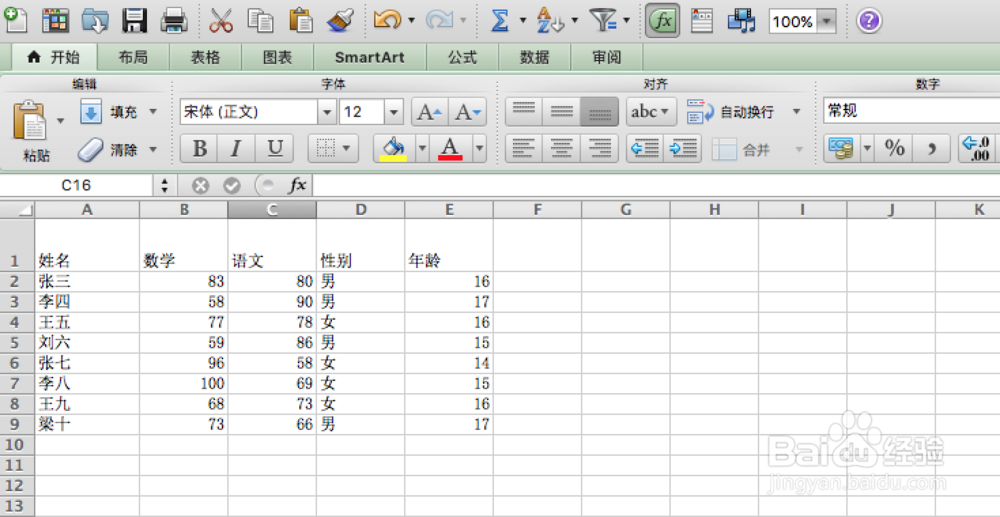The height and width of the screenshot is (517, 1000).
Task: Open the 填充 fill dropdown arrow
Action: pos(153,112)
